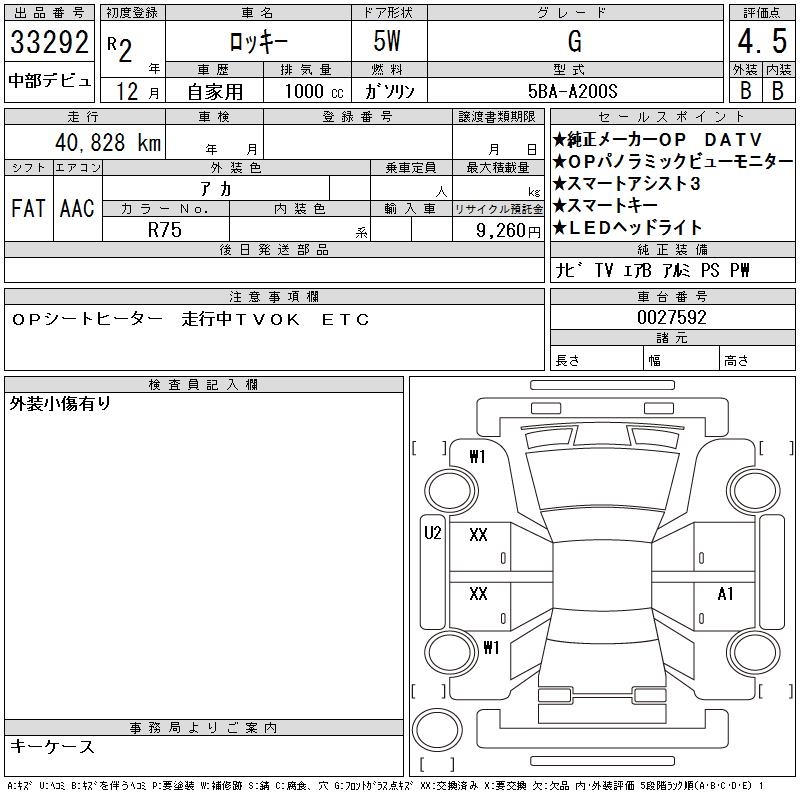This screenshot has width=800, height=800.
Task: Select the lot number 33292
Action: click(x=49, y=42)
